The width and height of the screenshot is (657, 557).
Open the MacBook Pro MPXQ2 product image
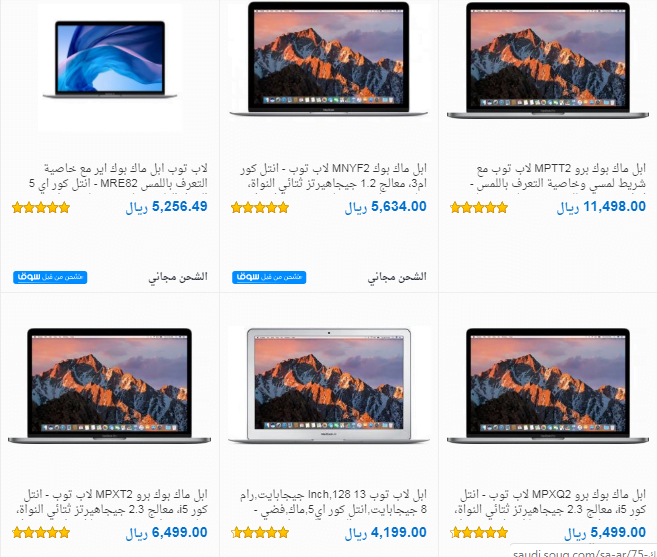[548, 386]
